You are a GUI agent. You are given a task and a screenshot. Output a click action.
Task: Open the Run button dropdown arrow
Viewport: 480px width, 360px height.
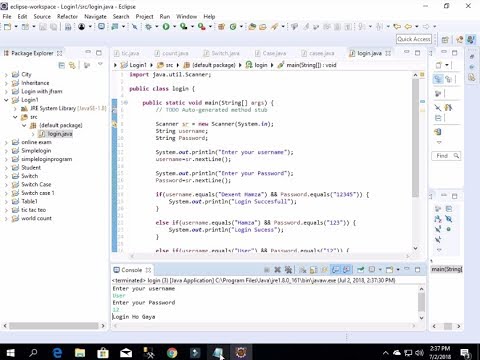[174, 27]
